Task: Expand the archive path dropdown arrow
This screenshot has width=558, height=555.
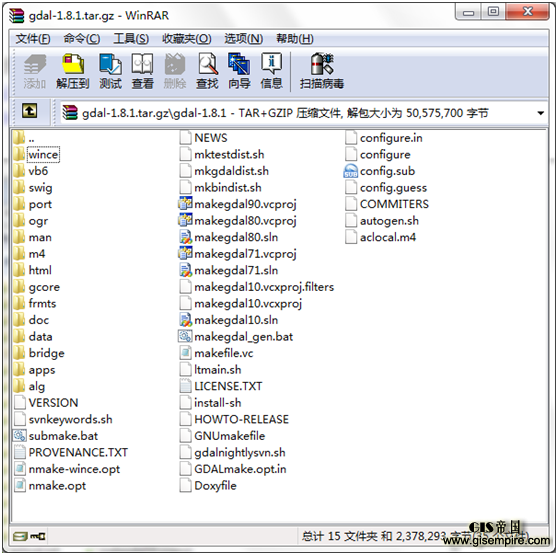Action: tap(541, 113)
